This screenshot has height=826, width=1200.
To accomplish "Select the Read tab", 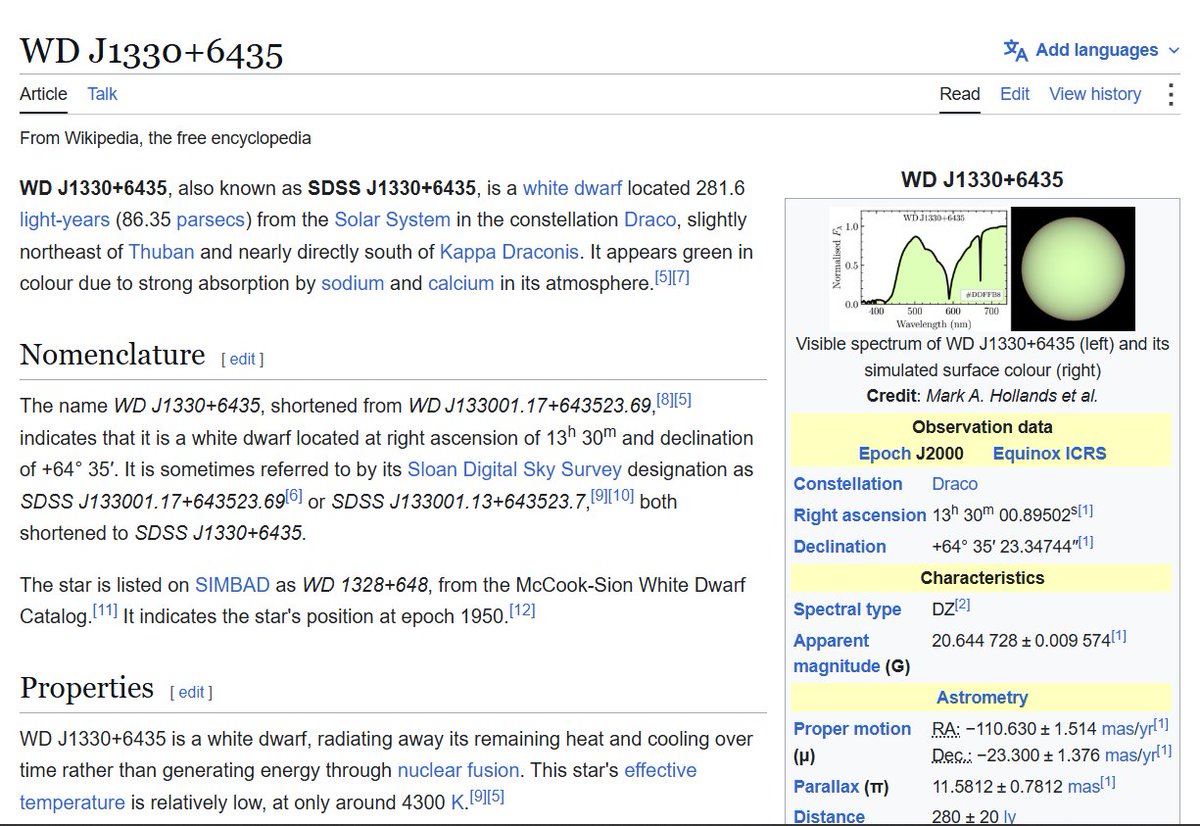I will coord(960,94).
